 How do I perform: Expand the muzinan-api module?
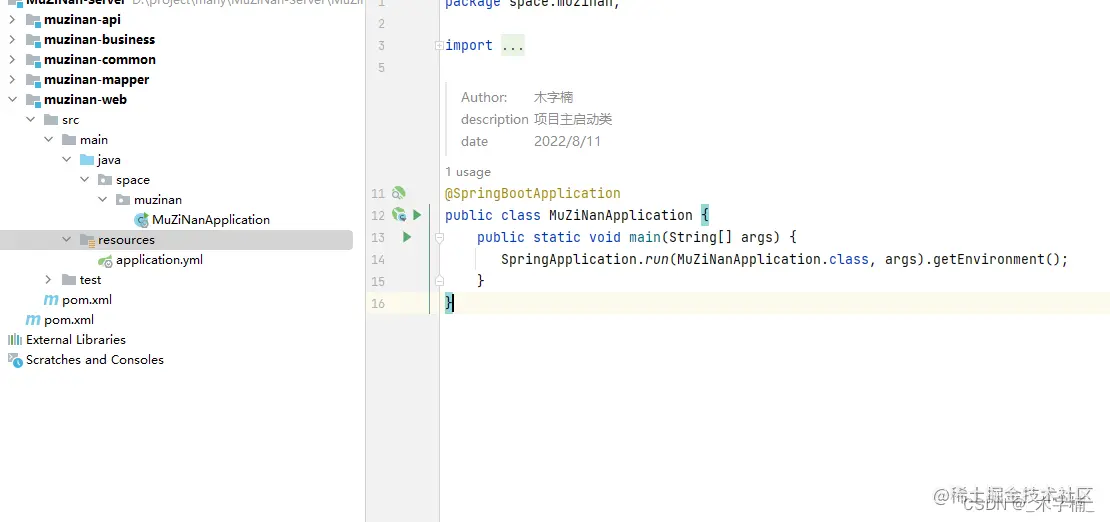tap(12, 20)
